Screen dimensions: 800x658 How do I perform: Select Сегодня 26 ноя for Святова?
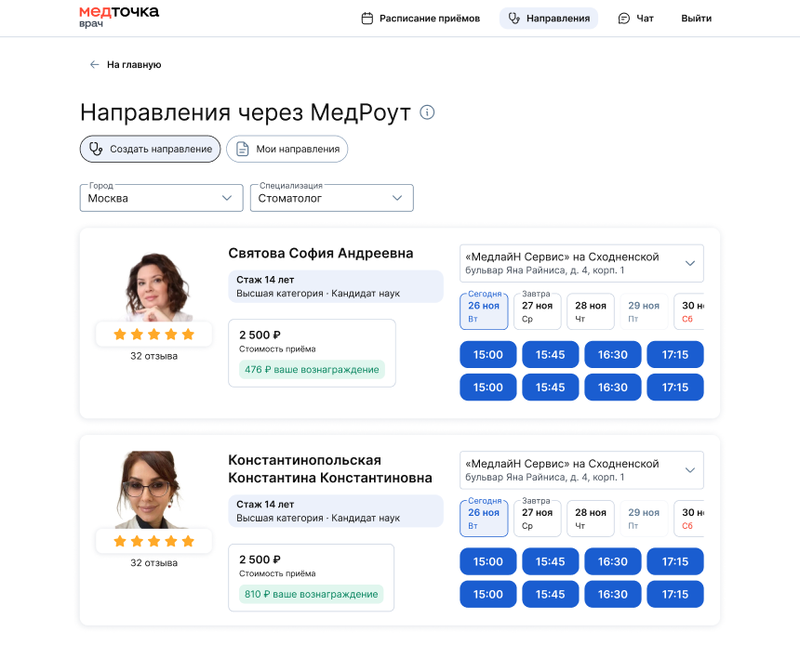coord(484,310)
